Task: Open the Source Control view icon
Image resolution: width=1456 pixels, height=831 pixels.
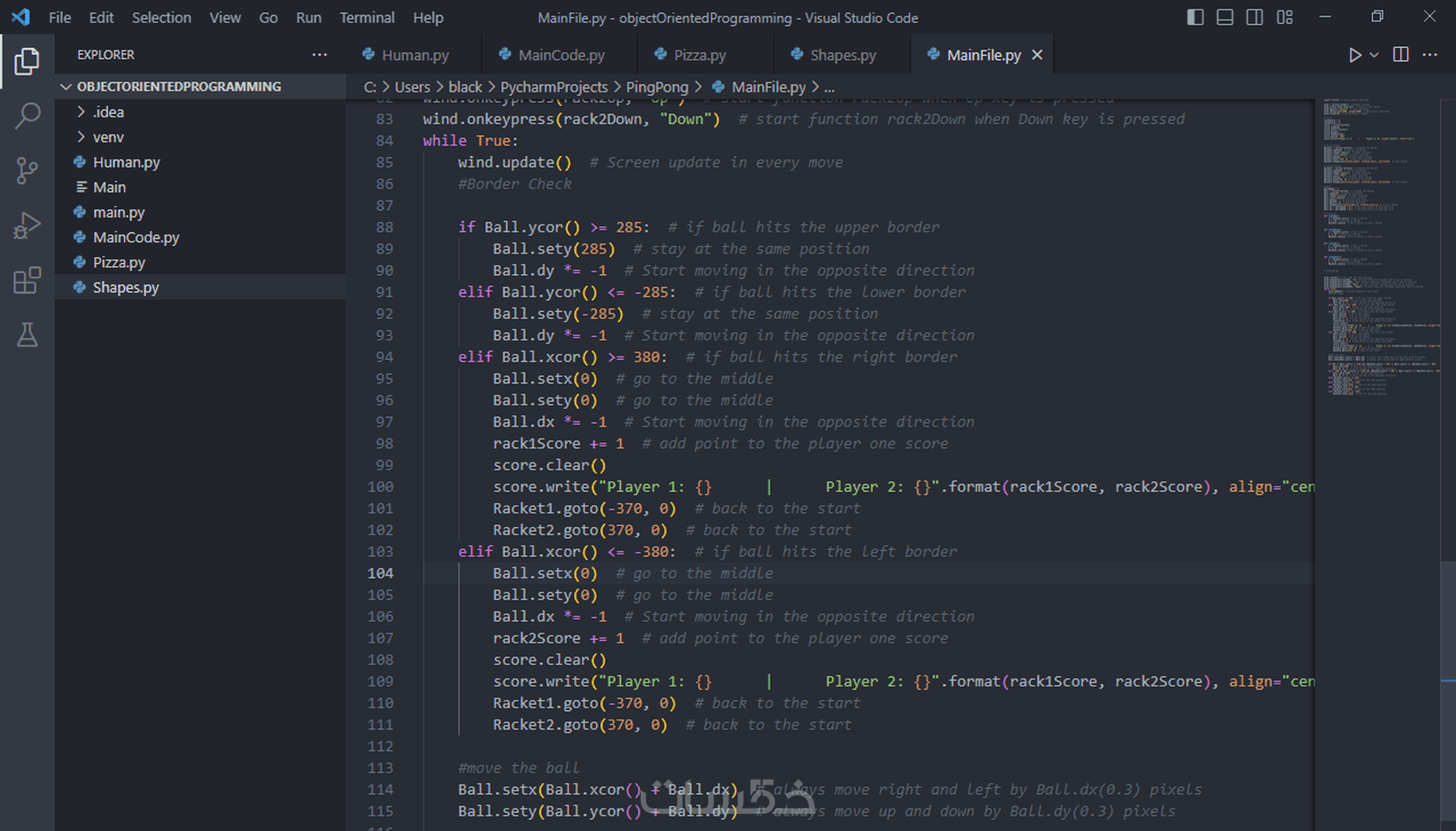Action: coord(27,170)
